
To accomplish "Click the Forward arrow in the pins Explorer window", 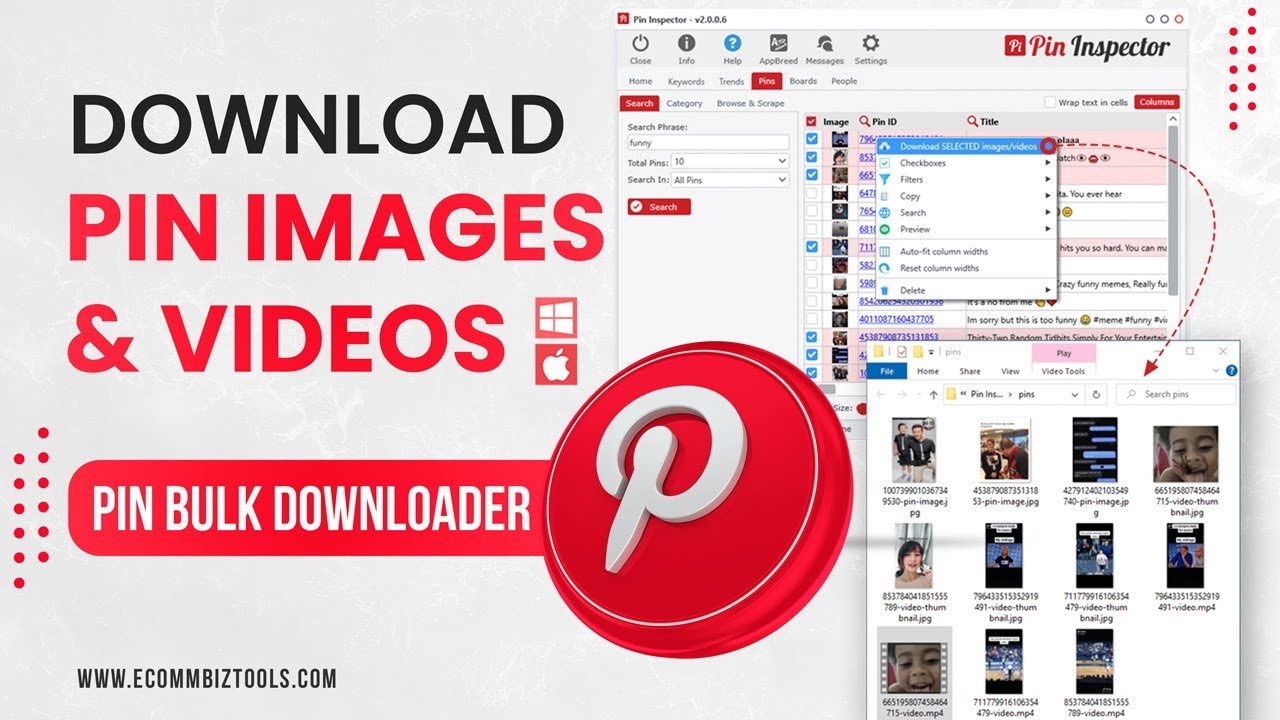I will click(x=904, y=394).
